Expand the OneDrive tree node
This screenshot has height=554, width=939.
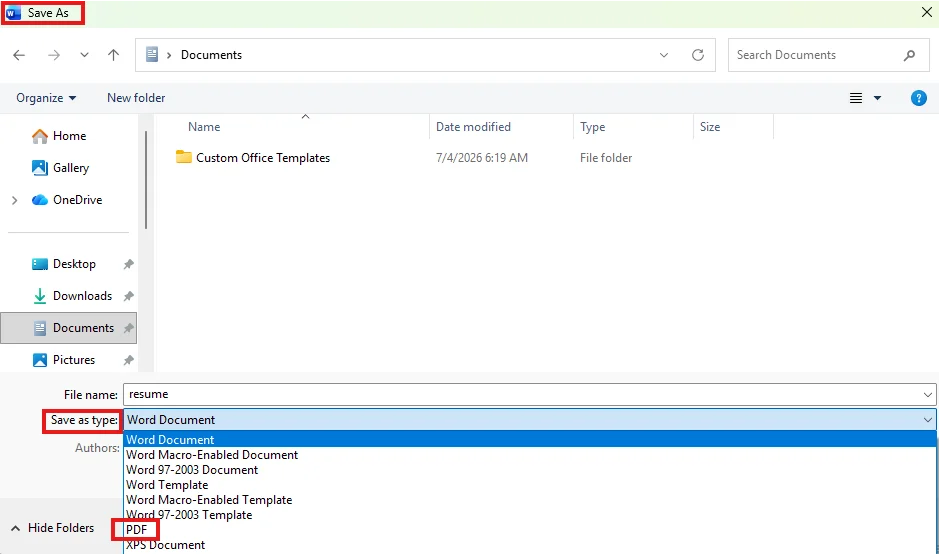point(14,200)
